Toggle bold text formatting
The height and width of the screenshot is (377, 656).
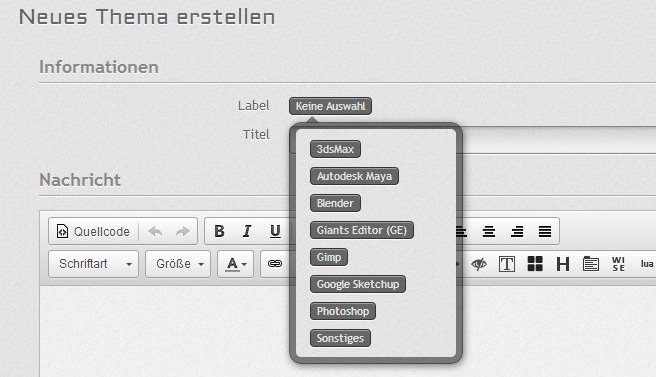[219, 231]
